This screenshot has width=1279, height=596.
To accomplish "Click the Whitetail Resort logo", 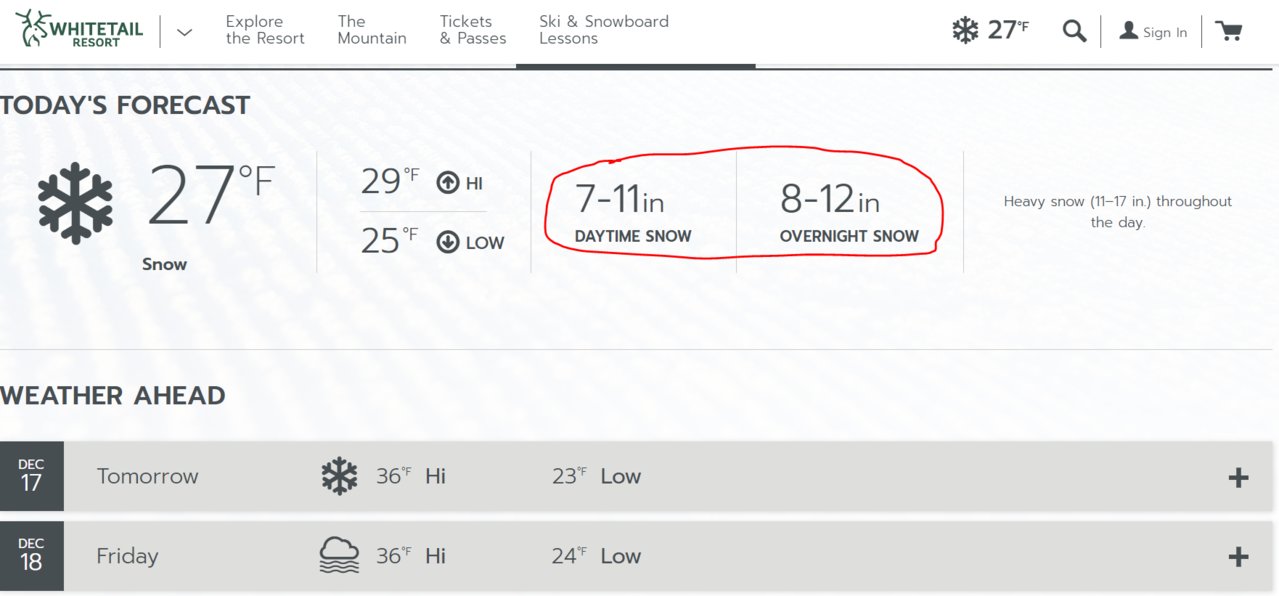I will 80,30.
